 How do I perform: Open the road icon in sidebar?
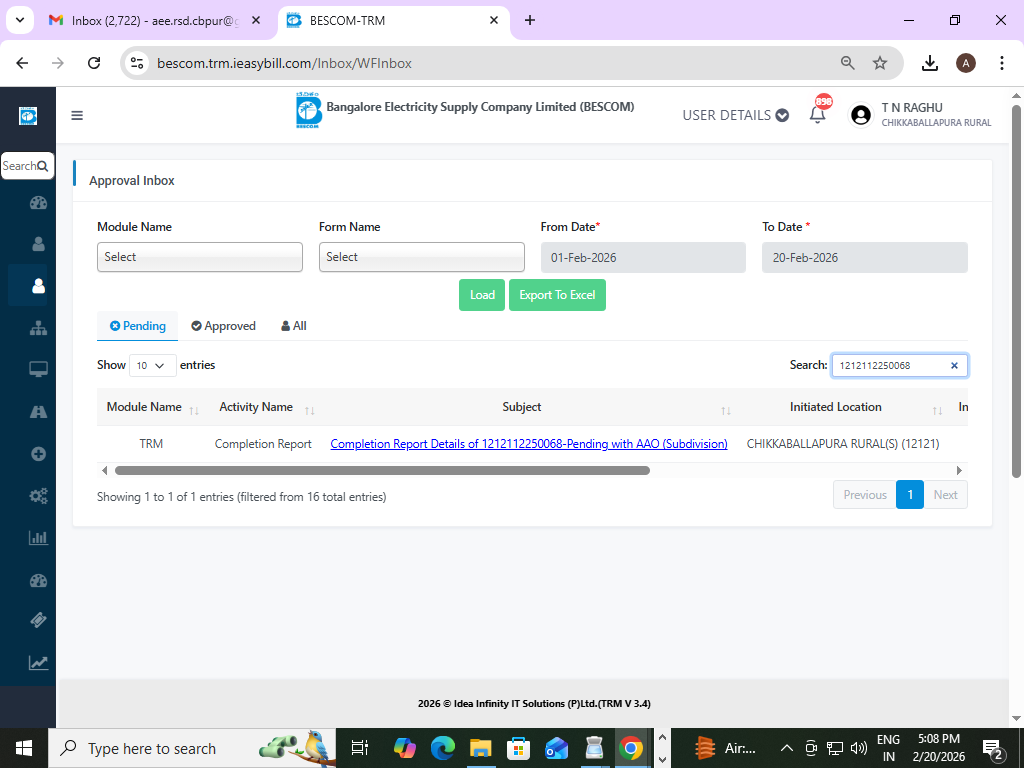click(x=39, y=411)
